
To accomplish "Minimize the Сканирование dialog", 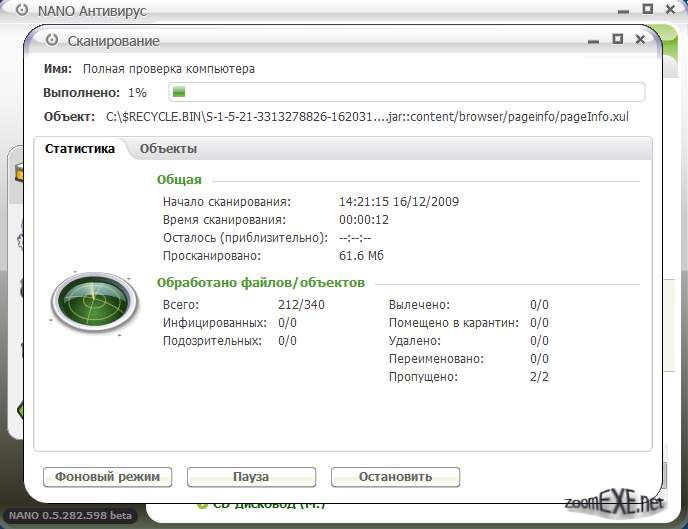I will pyautogui.click(x=594, y=39).
